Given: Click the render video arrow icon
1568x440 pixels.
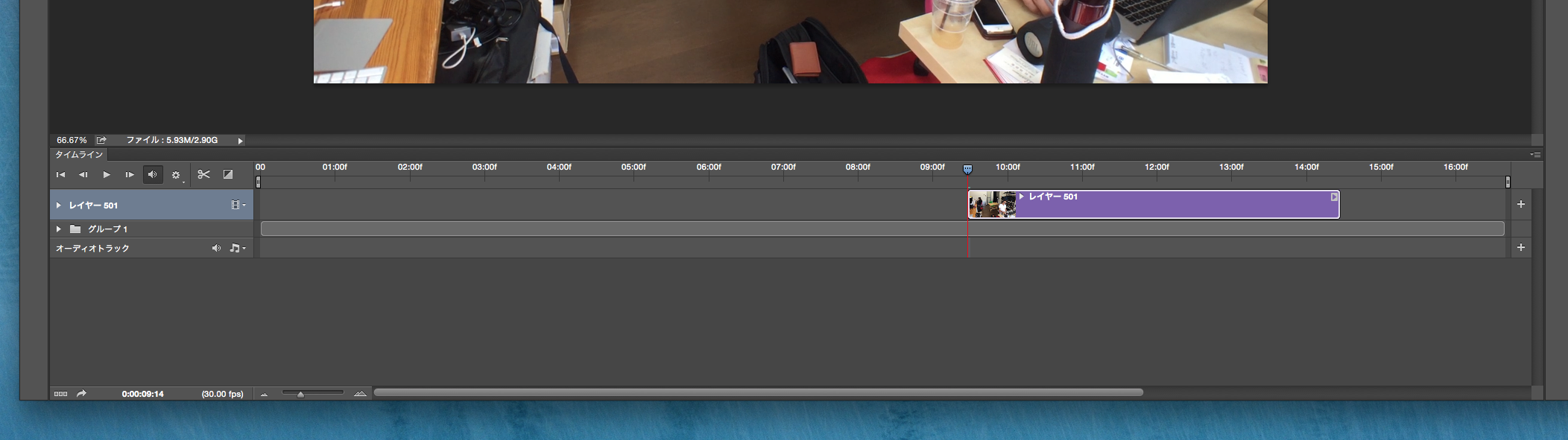Looking at the screenshot, I should (82, 394).
